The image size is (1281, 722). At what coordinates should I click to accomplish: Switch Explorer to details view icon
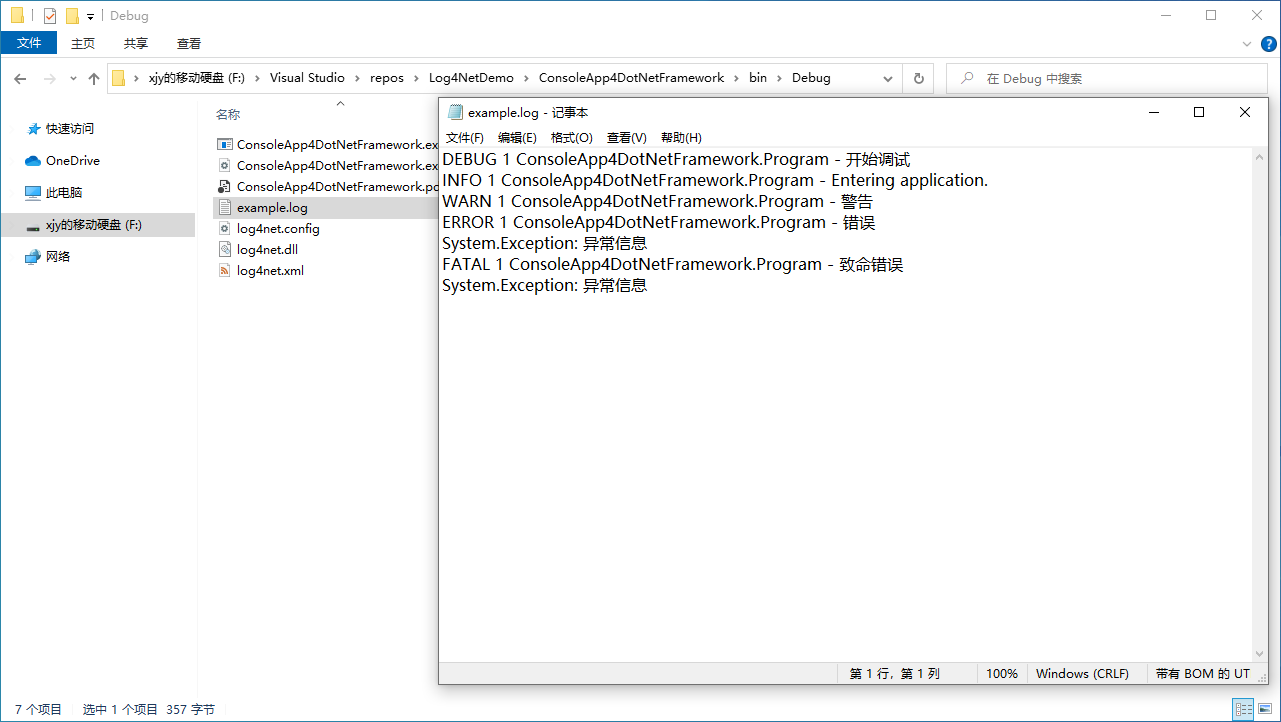click(1244, 709)
